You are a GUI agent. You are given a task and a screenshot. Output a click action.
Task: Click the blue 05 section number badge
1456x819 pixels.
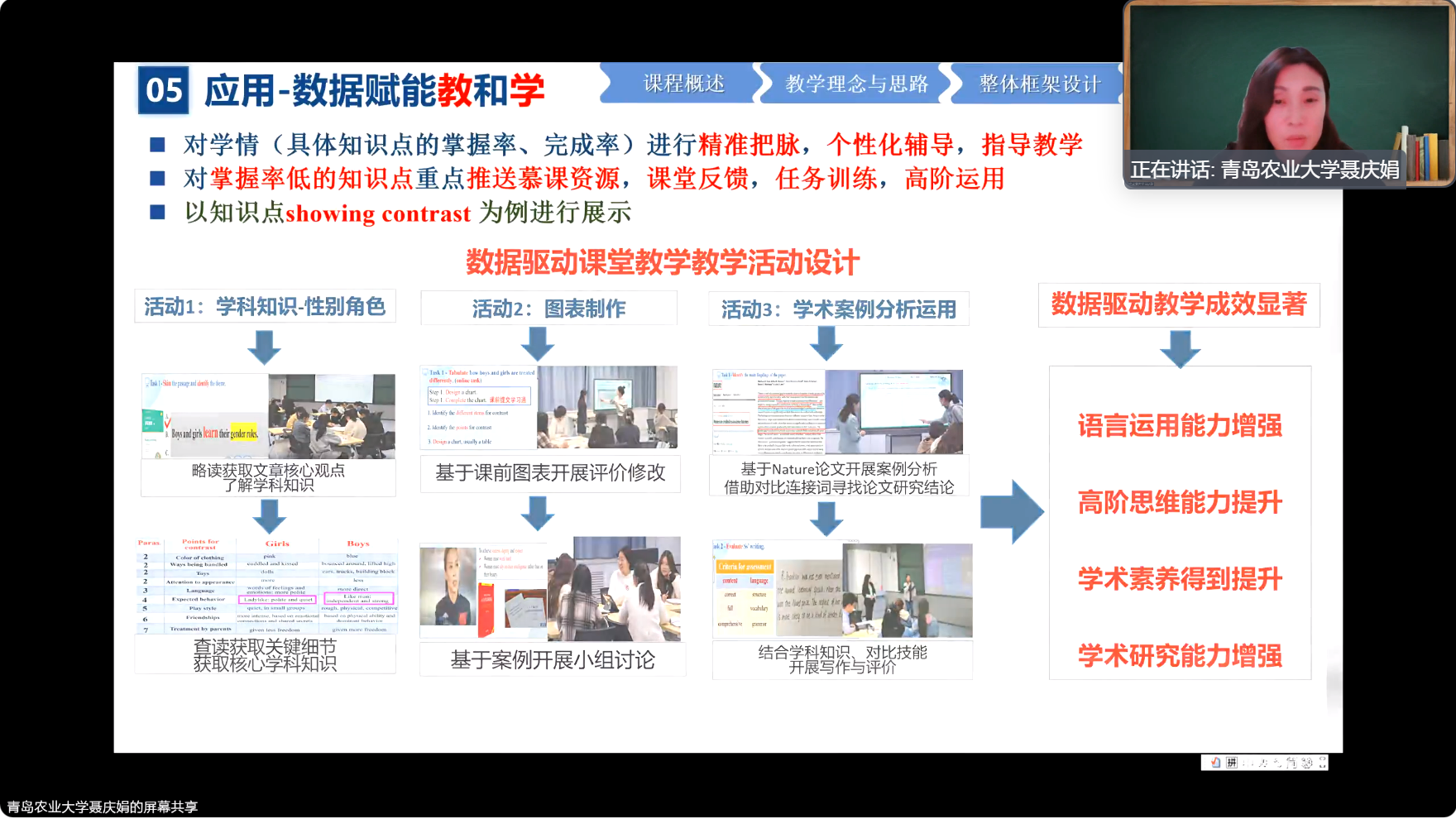coord(164,90)
